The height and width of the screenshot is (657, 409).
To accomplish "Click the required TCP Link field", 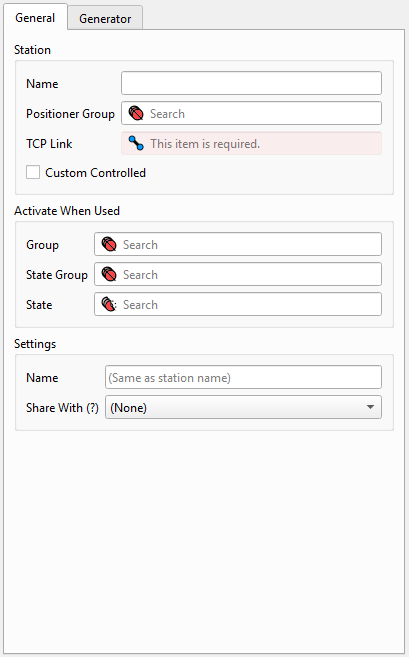I will click(x=251, y=143).
